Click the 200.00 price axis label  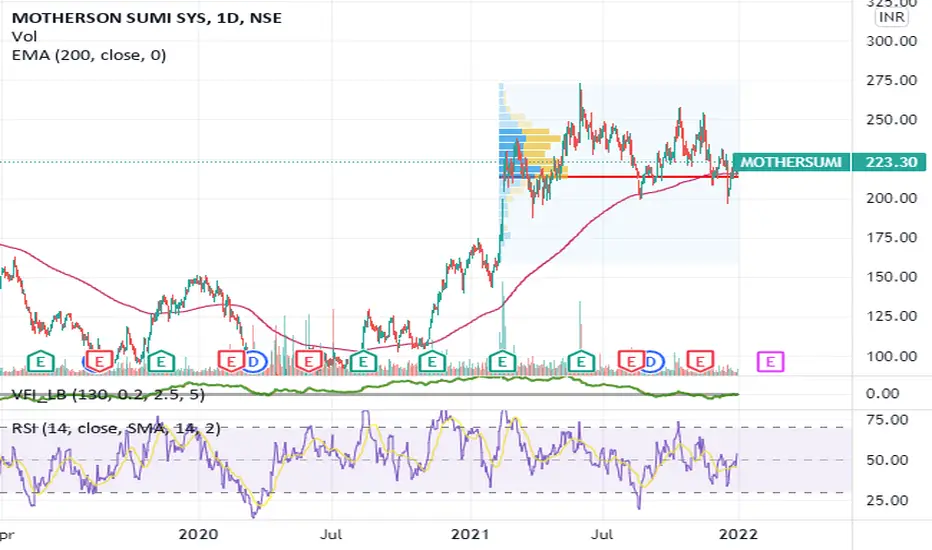[891, 198]
